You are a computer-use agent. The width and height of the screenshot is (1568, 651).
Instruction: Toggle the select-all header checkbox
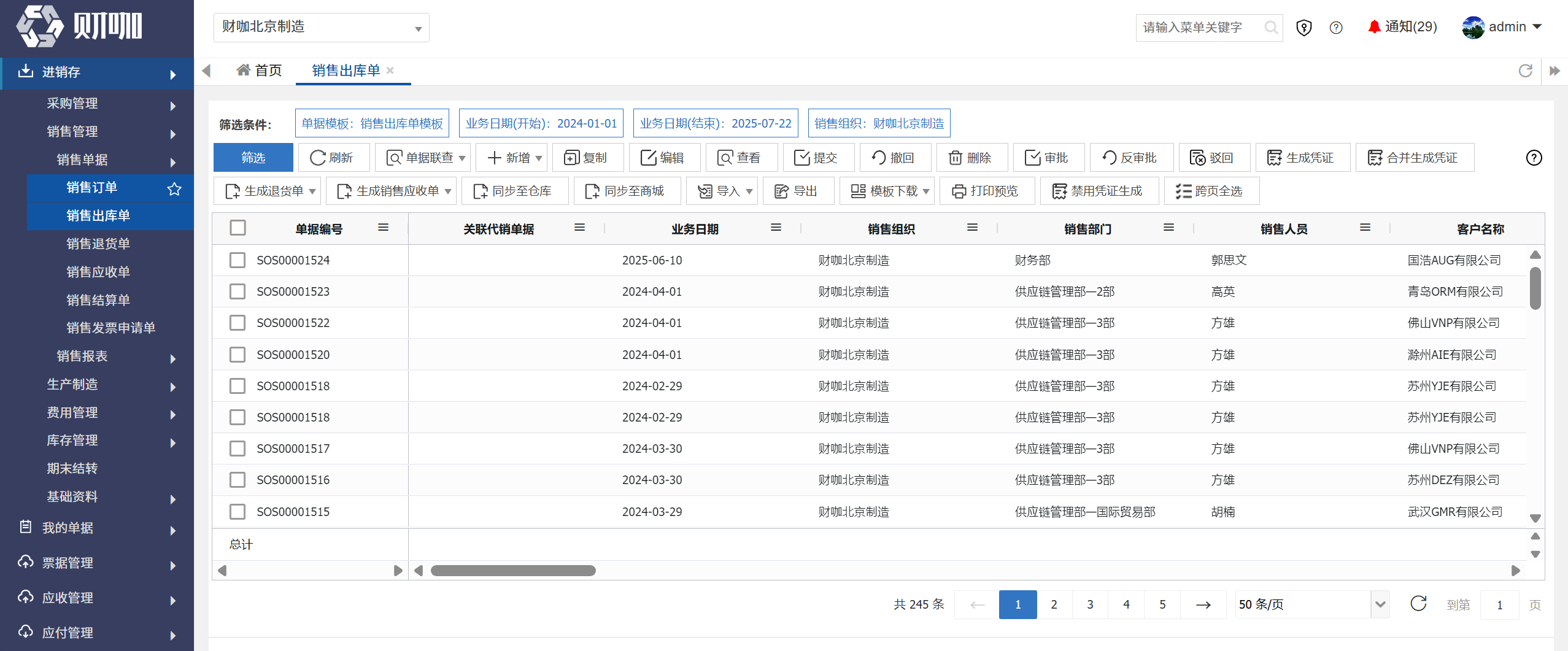click(x=238, y=228)
